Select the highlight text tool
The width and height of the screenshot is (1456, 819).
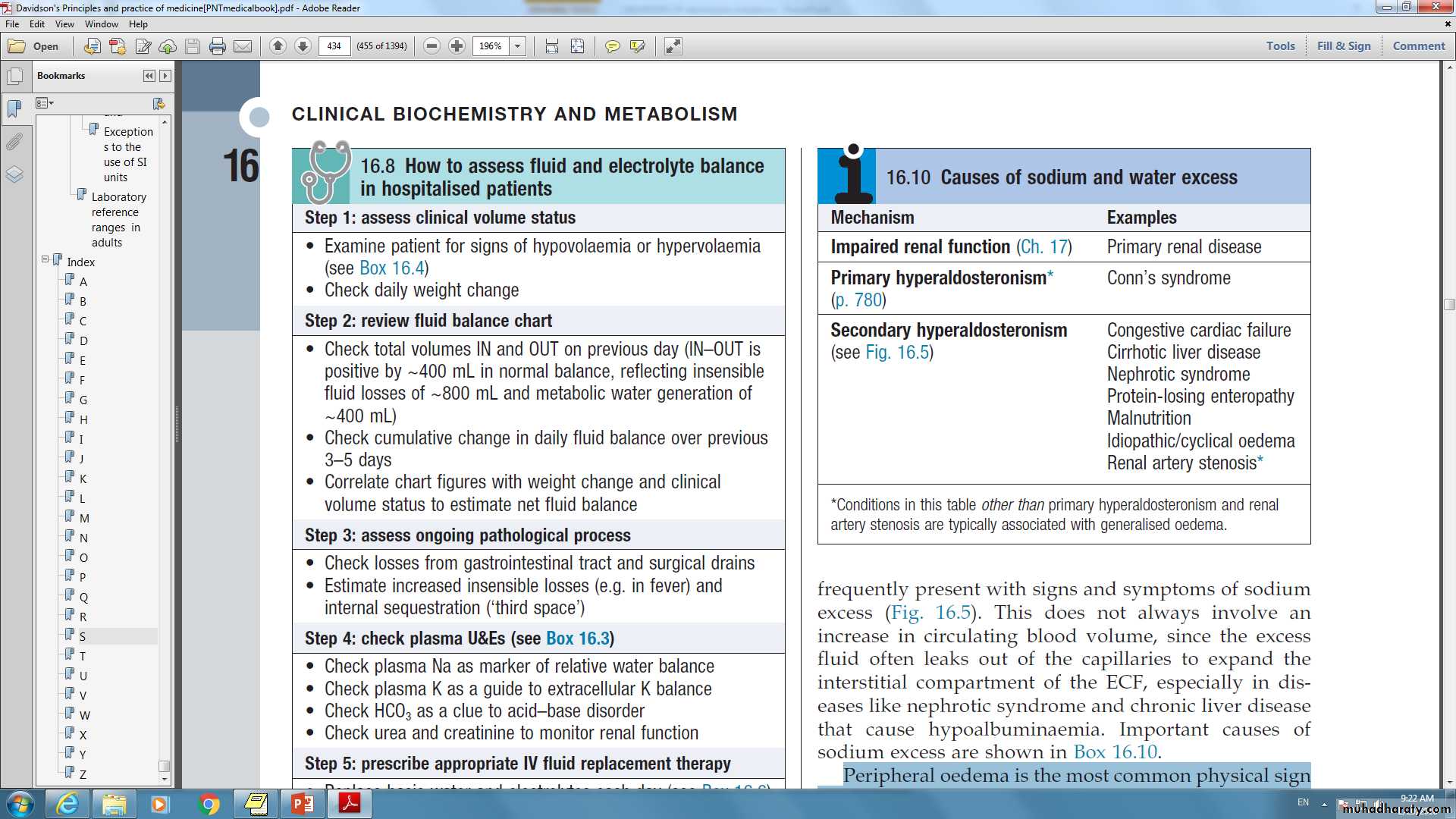point(638,46)
